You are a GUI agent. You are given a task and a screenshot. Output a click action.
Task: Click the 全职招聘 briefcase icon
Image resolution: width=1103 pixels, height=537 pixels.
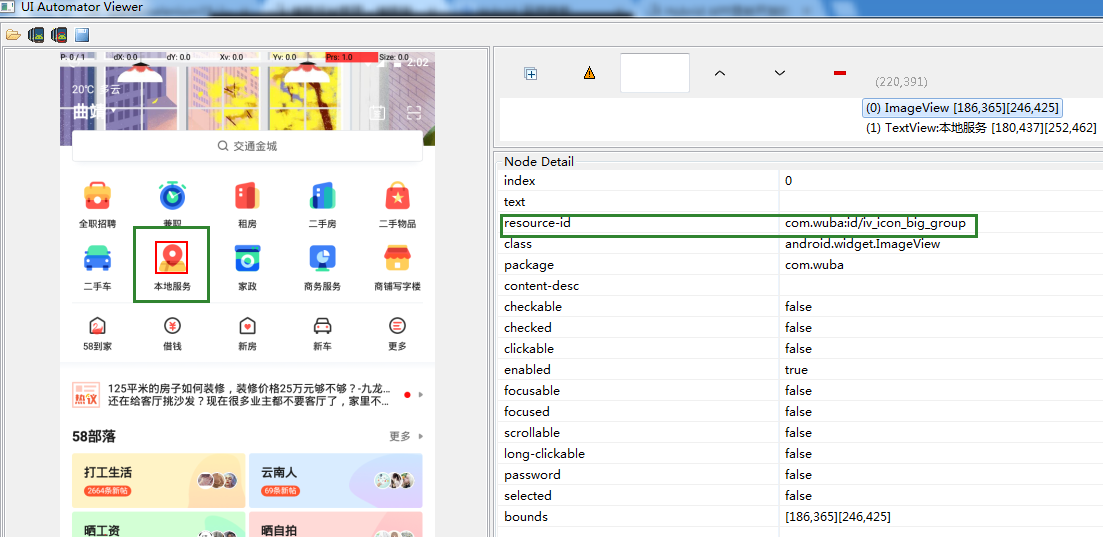pos(97,196)
